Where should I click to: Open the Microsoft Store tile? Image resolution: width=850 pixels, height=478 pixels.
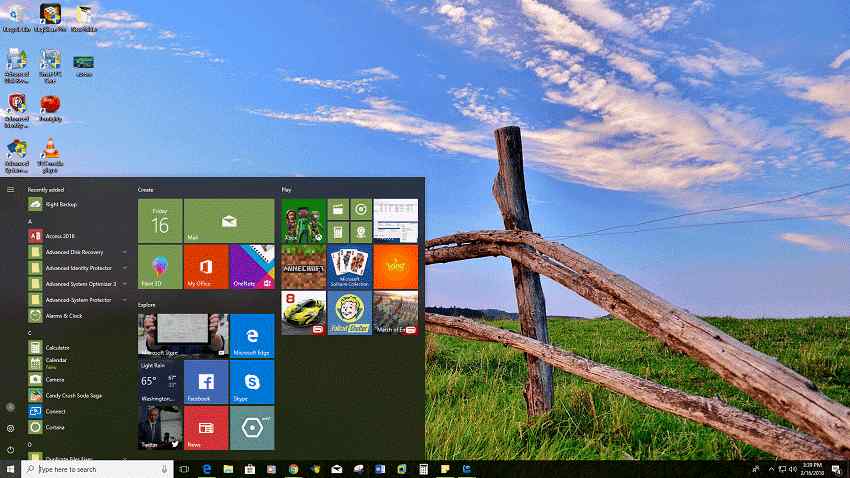(183, 335)
